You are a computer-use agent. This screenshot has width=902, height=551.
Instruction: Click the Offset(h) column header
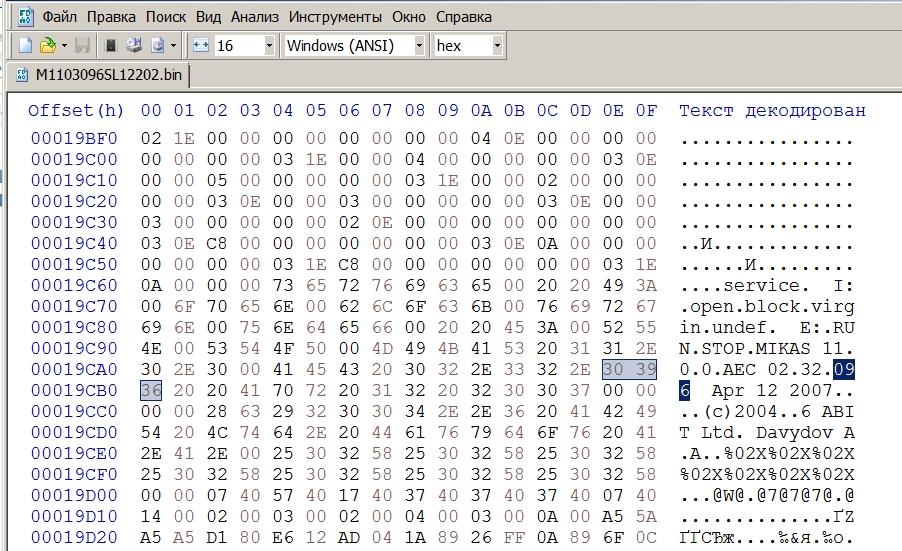click(76, 110)
